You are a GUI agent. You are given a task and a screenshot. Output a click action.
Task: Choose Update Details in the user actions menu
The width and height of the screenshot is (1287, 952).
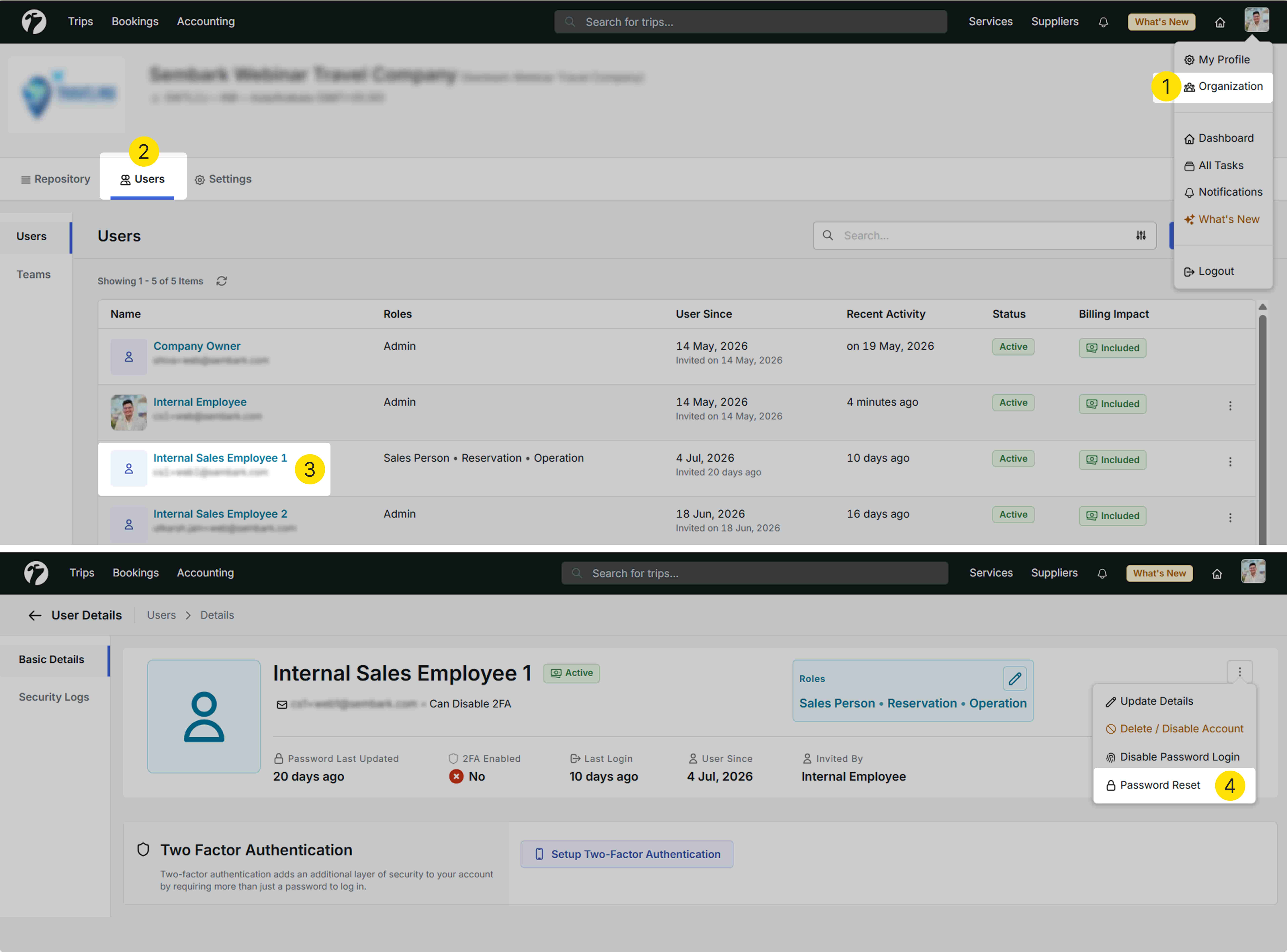[x=1149, y=701]
